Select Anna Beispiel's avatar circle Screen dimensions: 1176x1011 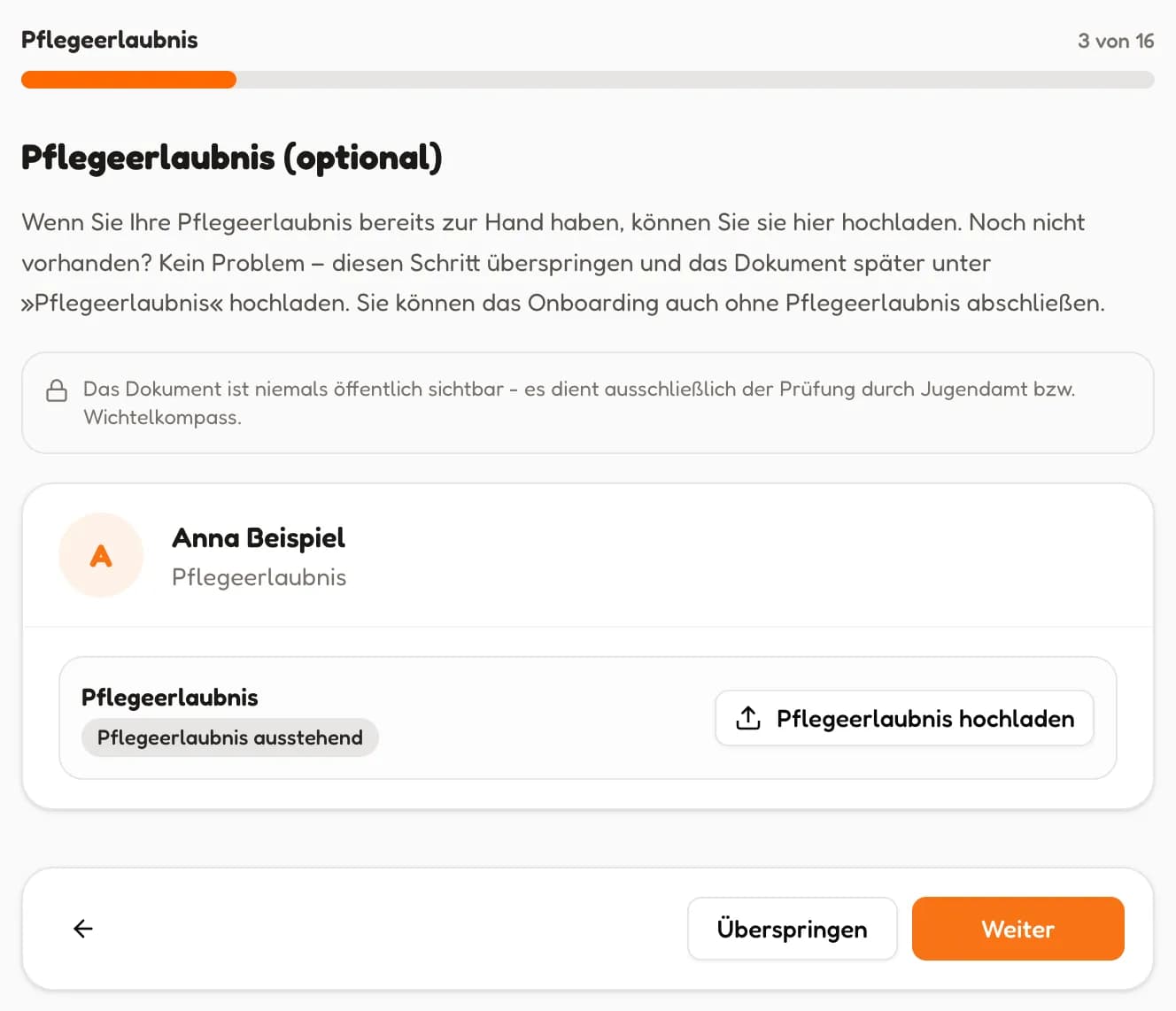pyautogui.click(x=101, y=555)
